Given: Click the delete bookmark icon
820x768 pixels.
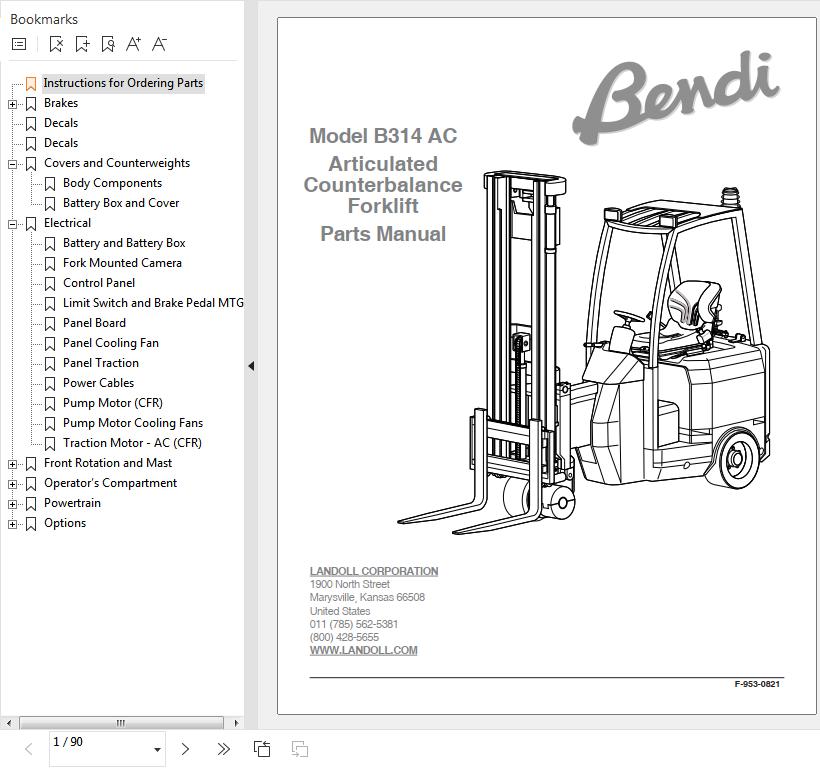Looking at the screenshot, I should [x=56, y=44].
